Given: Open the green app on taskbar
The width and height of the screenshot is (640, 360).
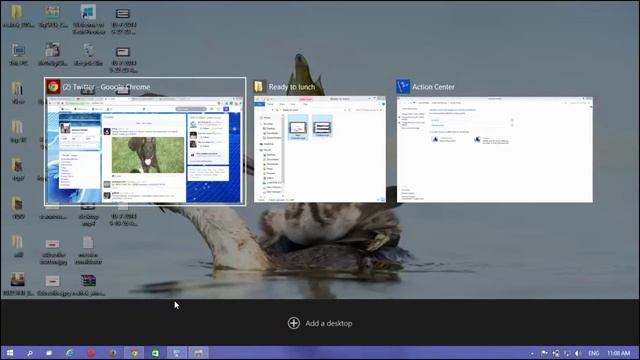Looking at the screenshot, I should [x=155, y=353].
